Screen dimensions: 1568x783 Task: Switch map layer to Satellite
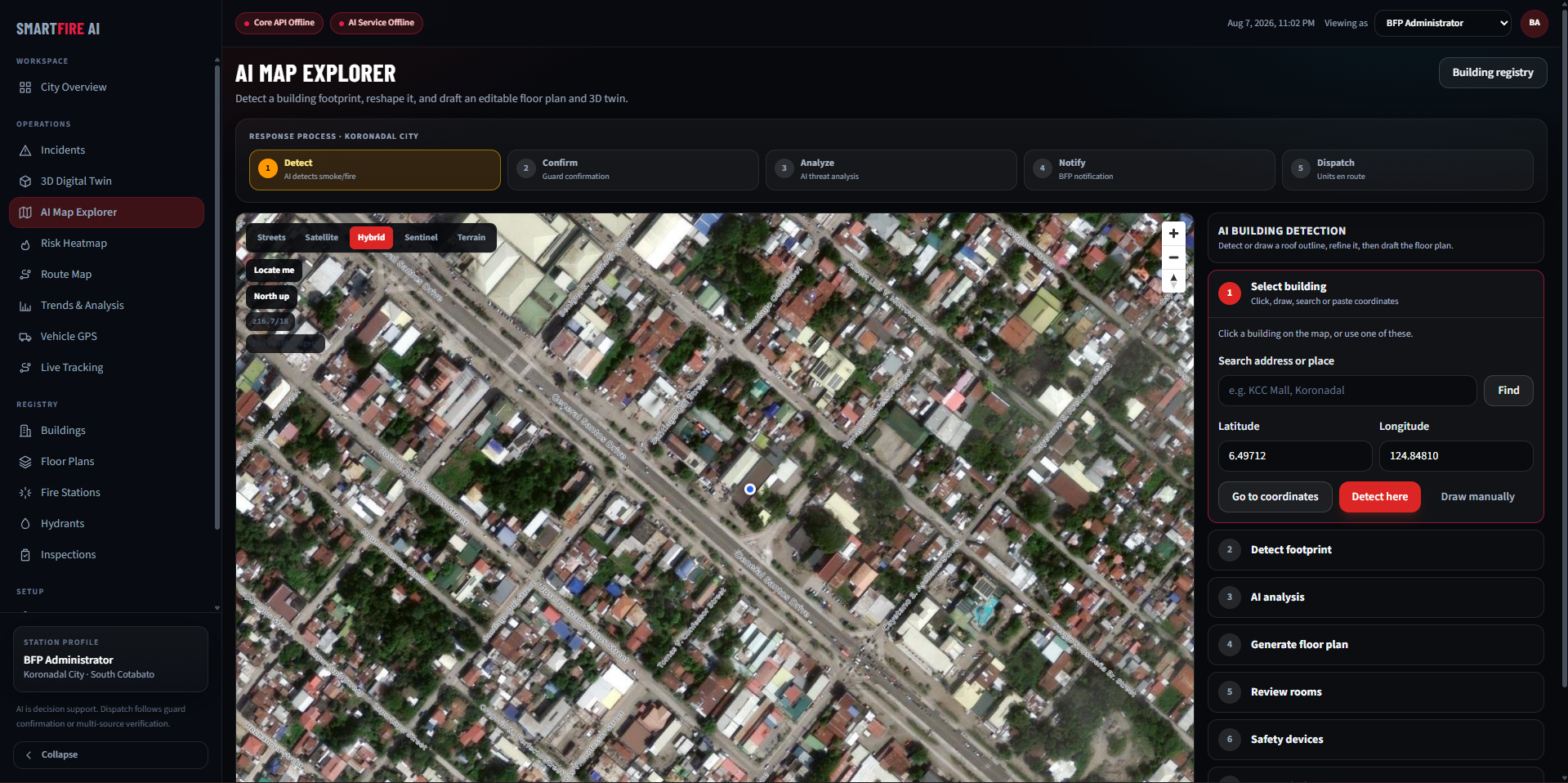pyautogui.click(x=321, y=238)
